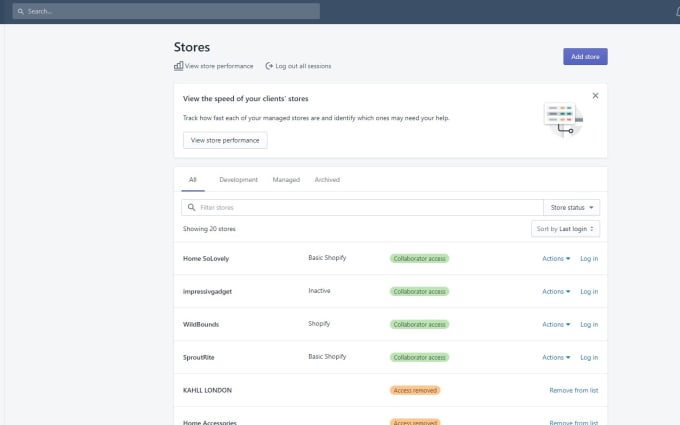Click Collaborator access badge for impressivgadget

pyautogui.click(x=419, y=291)
